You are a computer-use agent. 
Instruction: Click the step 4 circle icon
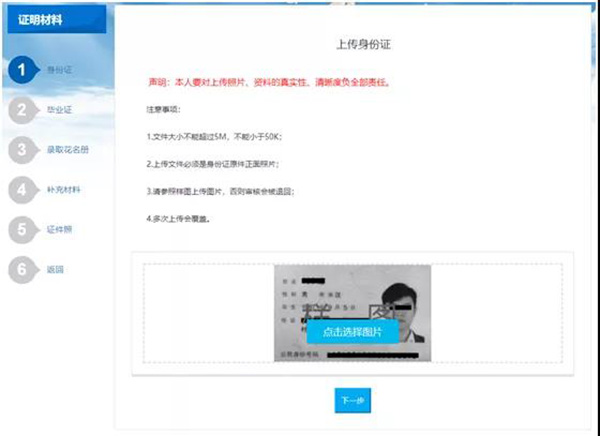(22, 190)
